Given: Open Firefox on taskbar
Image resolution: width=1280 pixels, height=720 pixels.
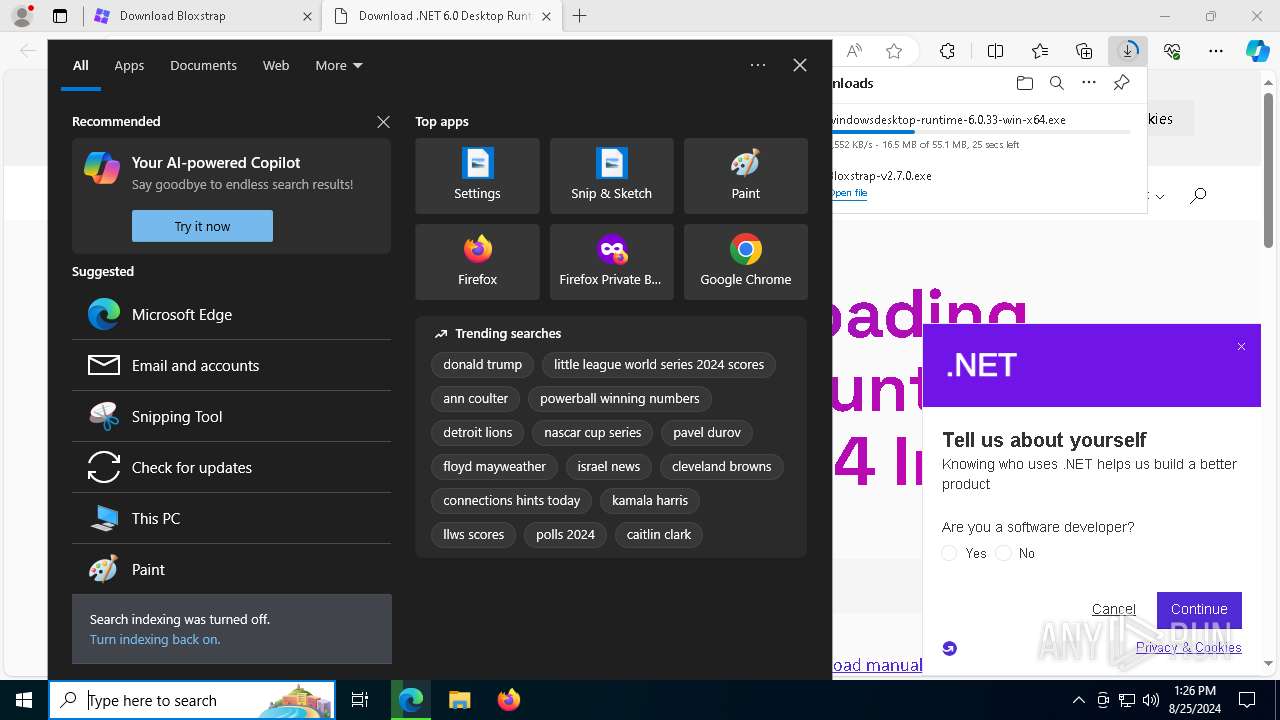Looking at the screenshot, I should coord(509,700).
